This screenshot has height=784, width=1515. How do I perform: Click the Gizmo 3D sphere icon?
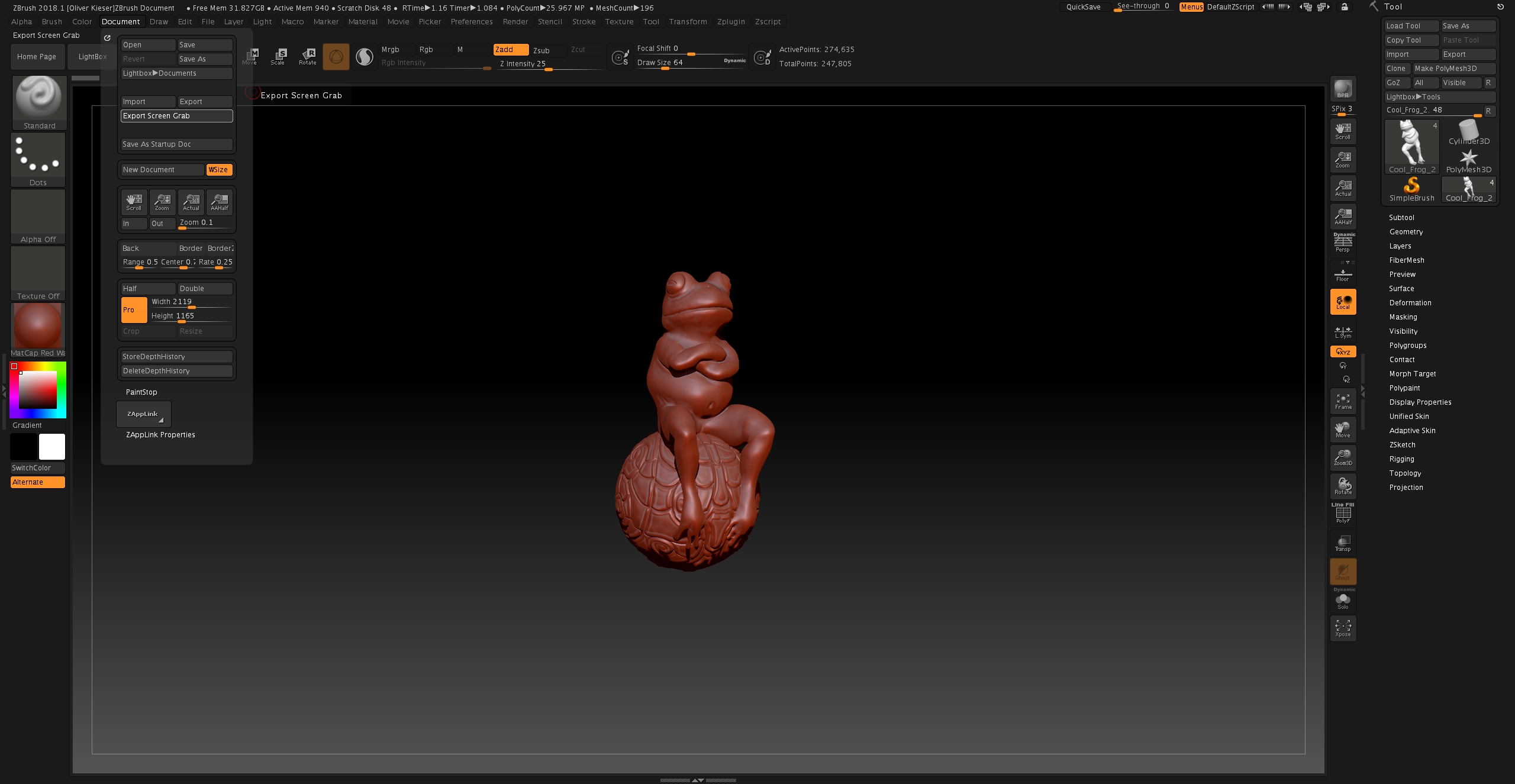point(365,57)
